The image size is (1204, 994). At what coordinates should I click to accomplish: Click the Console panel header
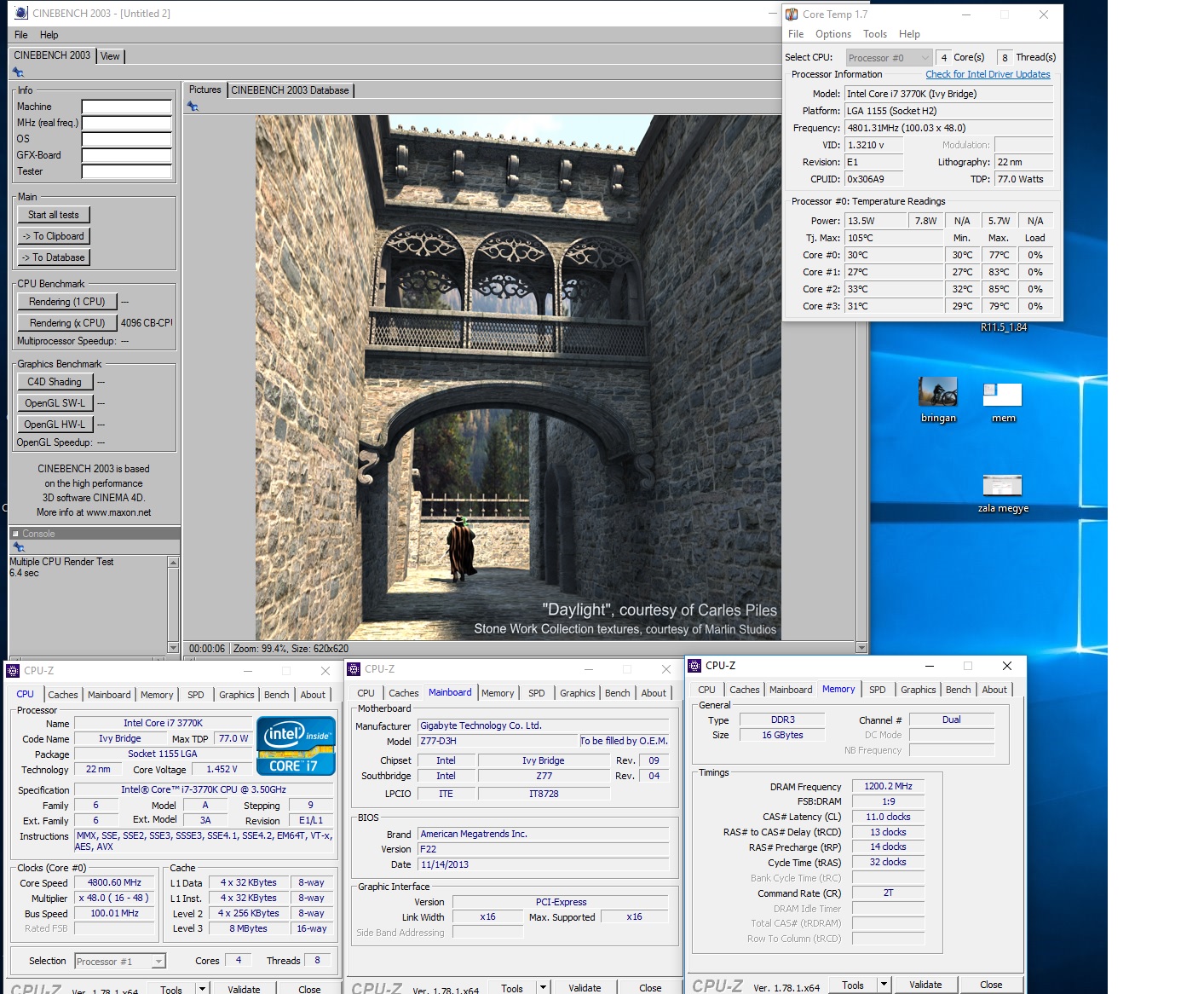[x=94, y=534]
